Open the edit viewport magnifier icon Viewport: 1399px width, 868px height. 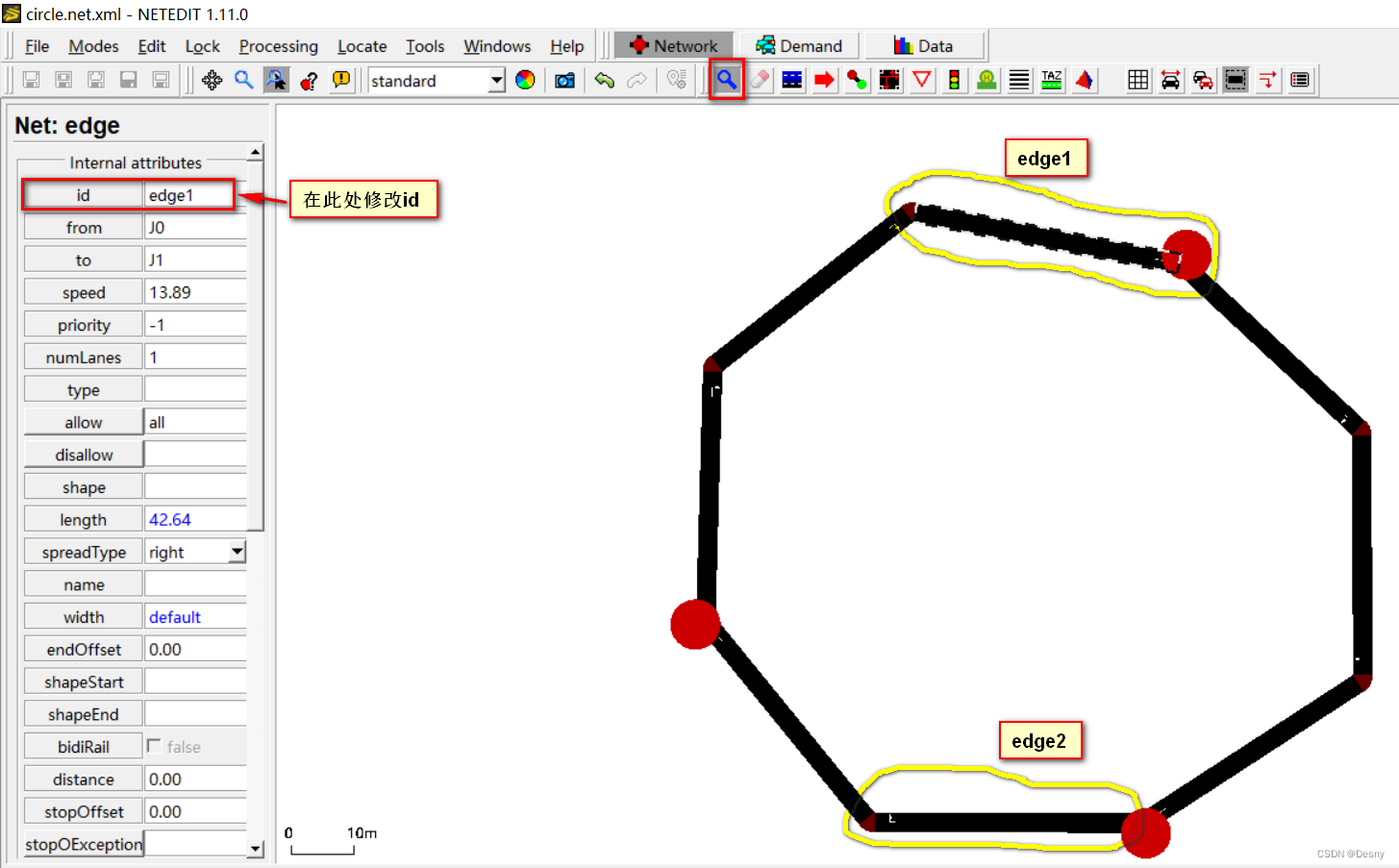(x=244, y=80)
